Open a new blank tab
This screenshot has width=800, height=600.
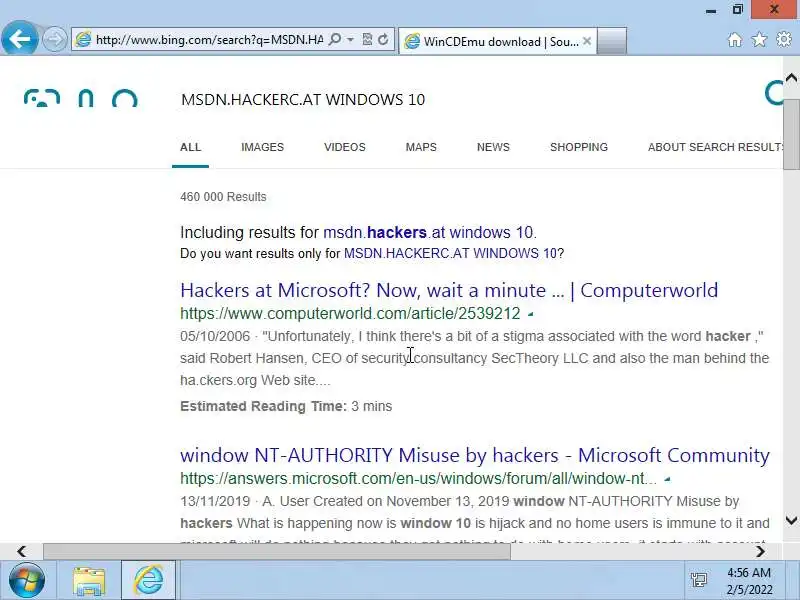click(x=612, y=41)
